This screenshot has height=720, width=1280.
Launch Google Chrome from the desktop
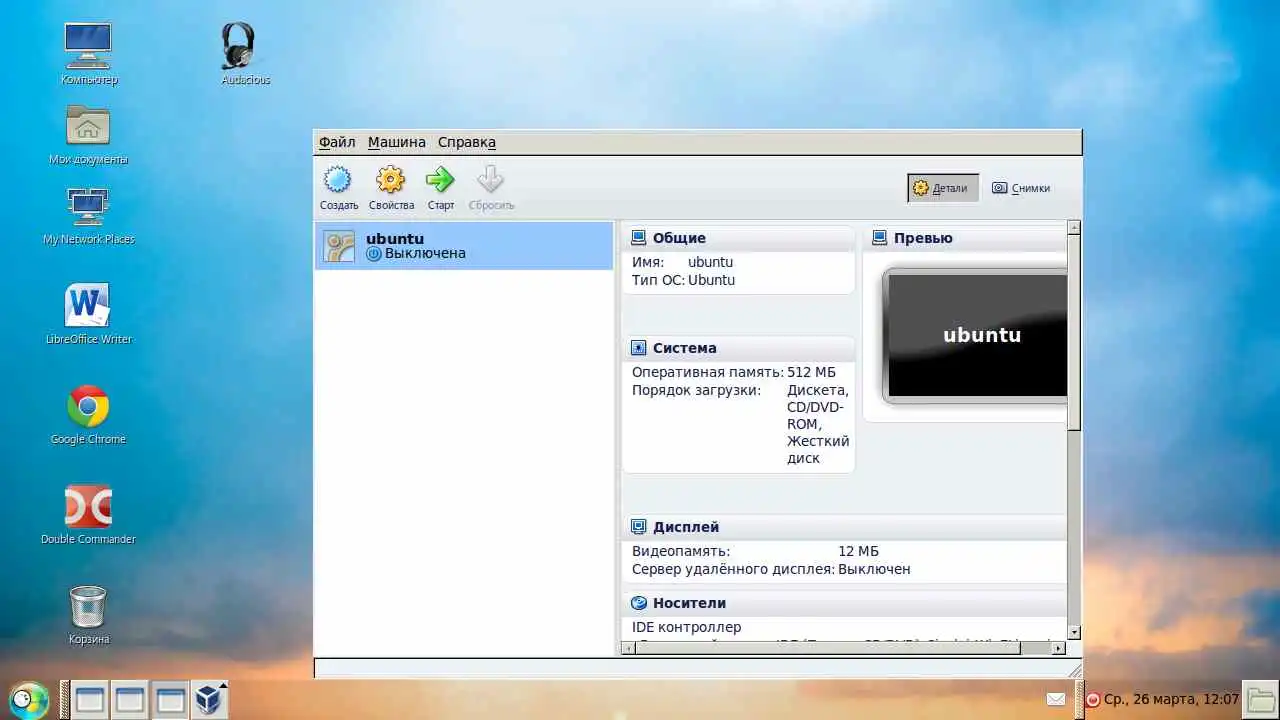[88, 406]
